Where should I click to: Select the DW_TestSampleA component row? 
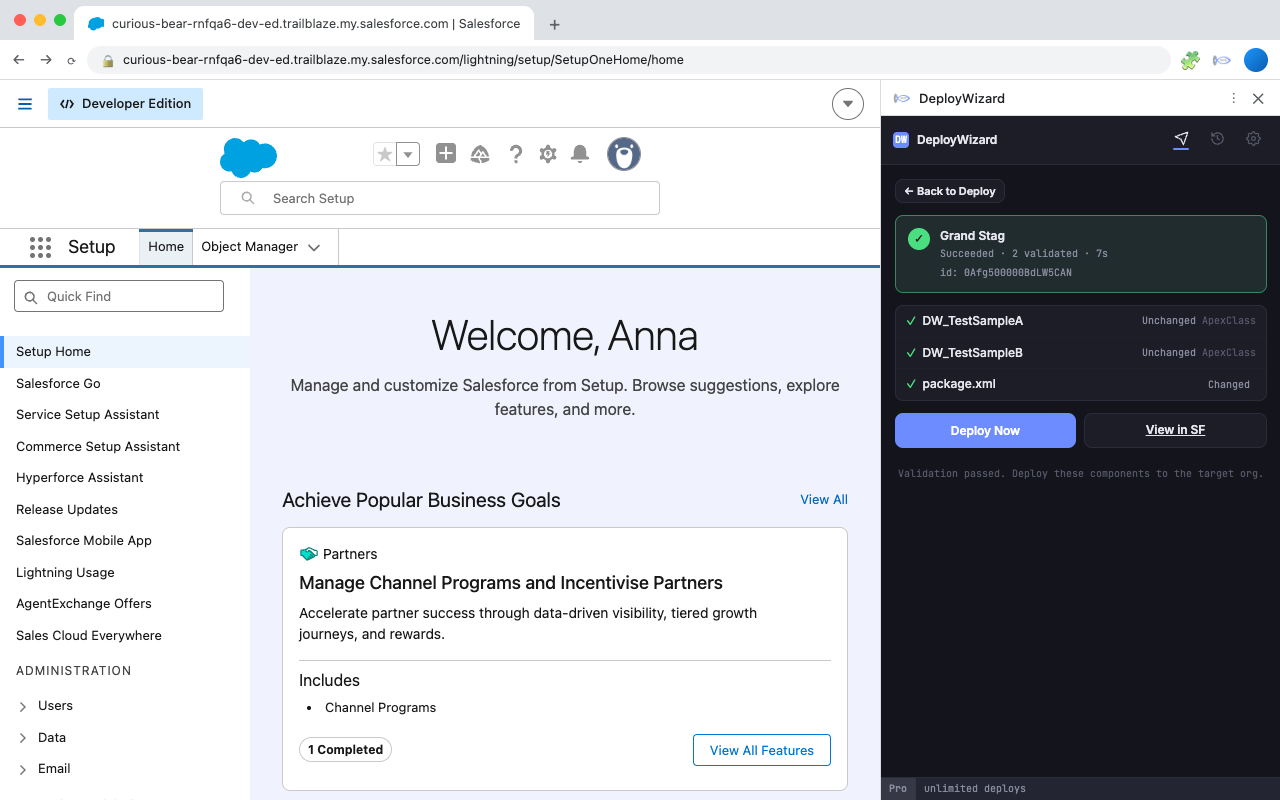click(x=1081, y=321)
